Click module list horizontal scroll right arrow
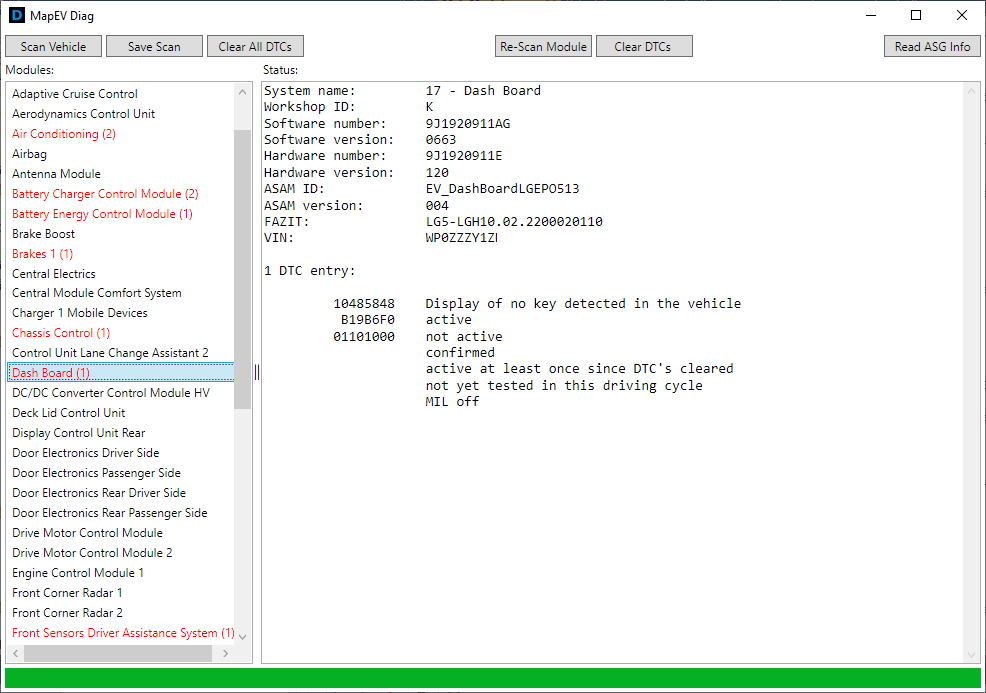The height and width of the screenshot is (693, 986). (225, 654)
